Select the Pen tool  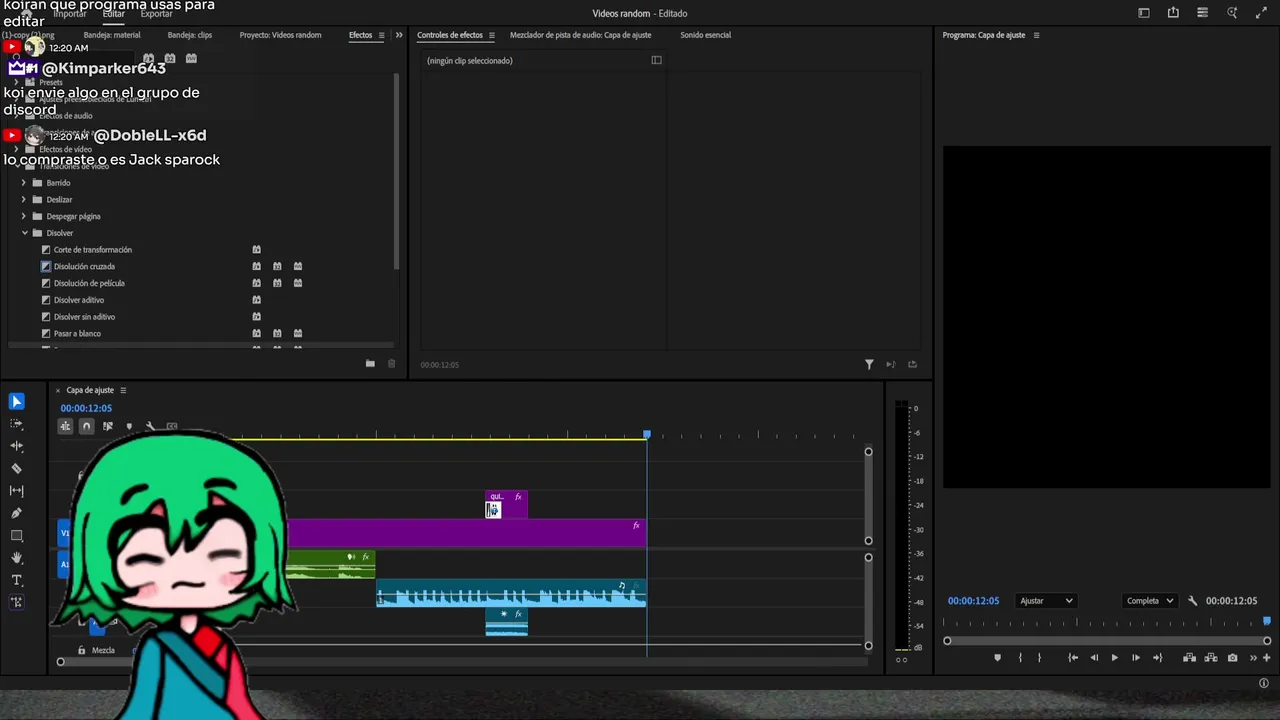(x=17, y=513)
